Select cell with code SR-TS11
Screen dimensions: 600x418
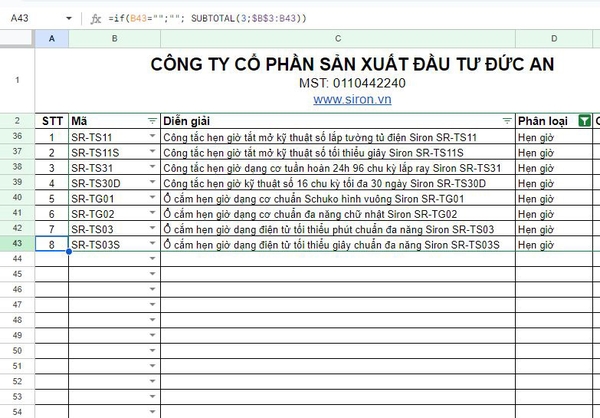pyautogui.click(x=114, y=137)
